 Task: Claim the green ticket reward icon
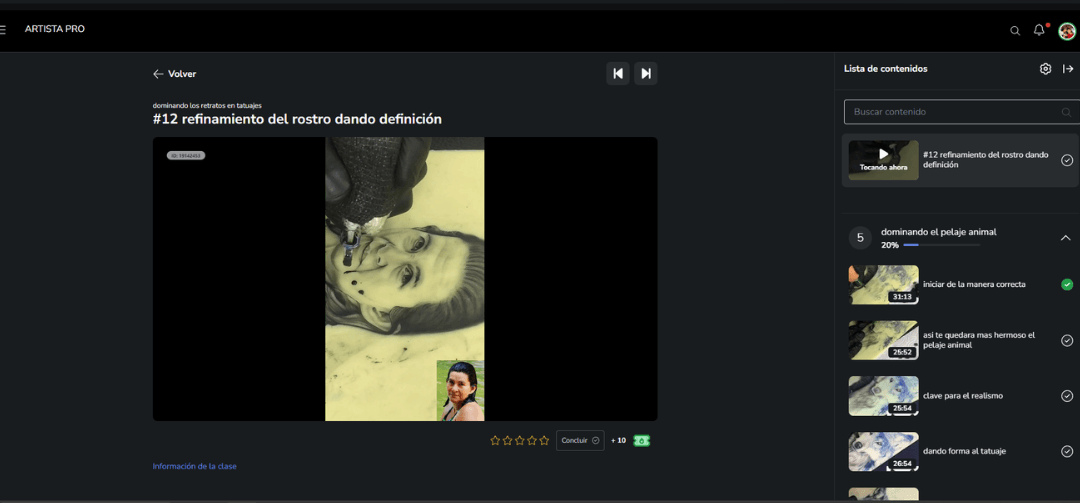coord(642,440)
